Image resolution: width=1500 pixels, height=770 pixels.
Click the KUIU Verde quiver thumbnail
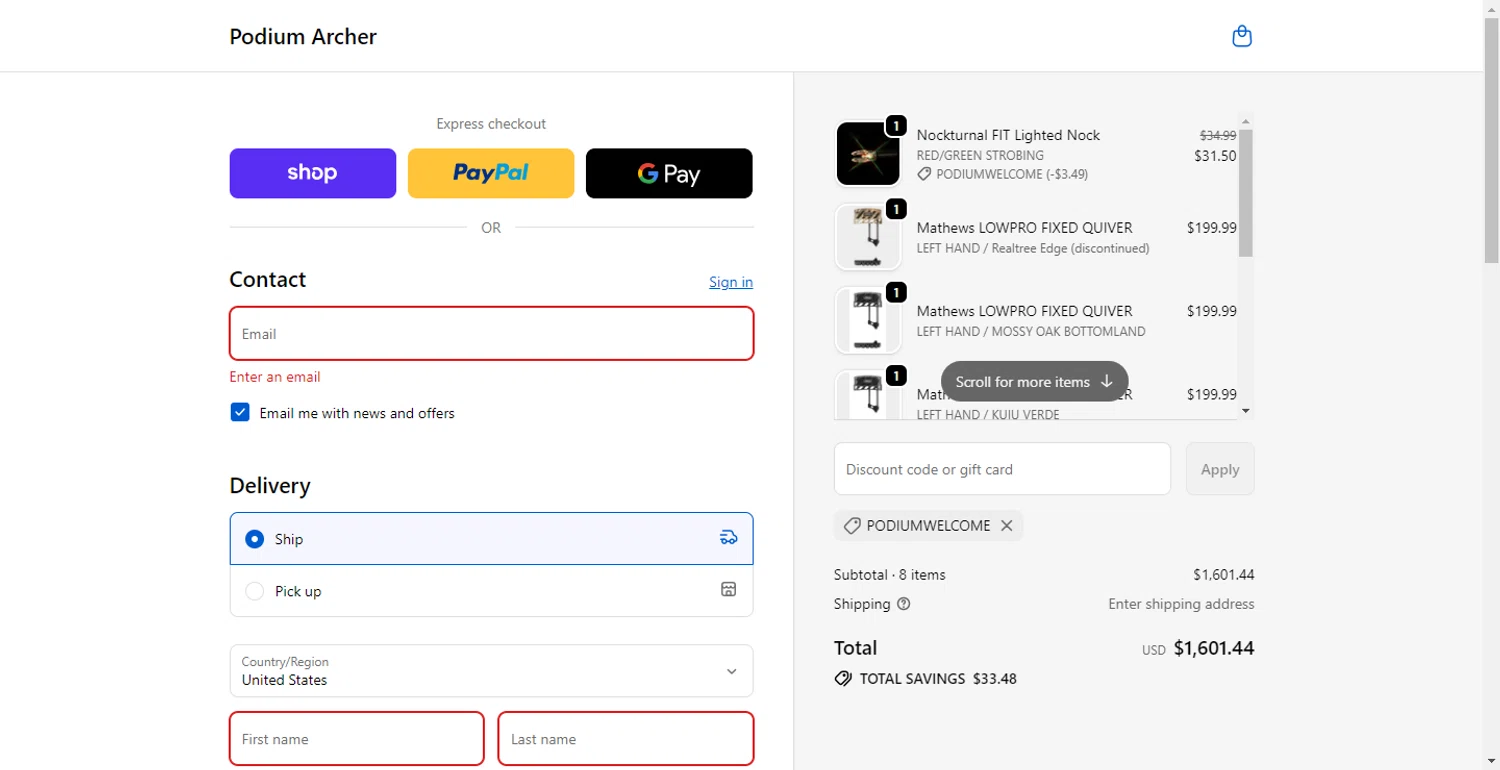868,396
